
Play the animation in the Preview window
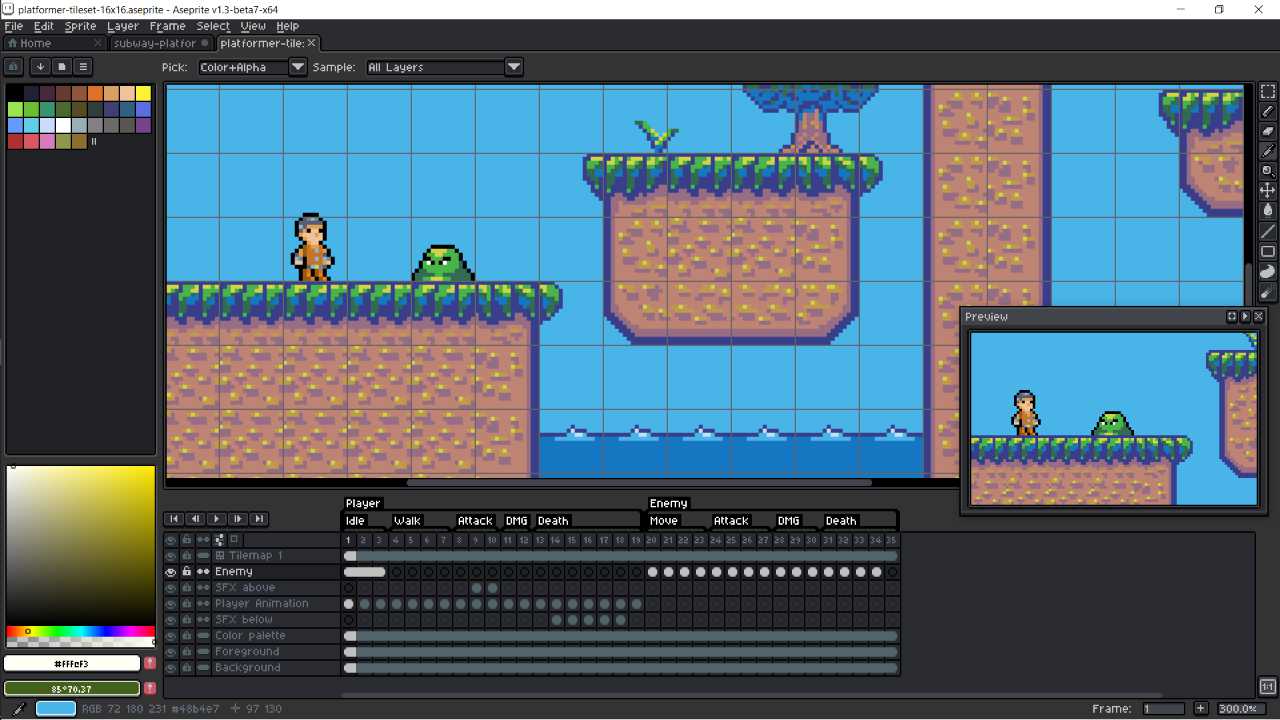1245,316
